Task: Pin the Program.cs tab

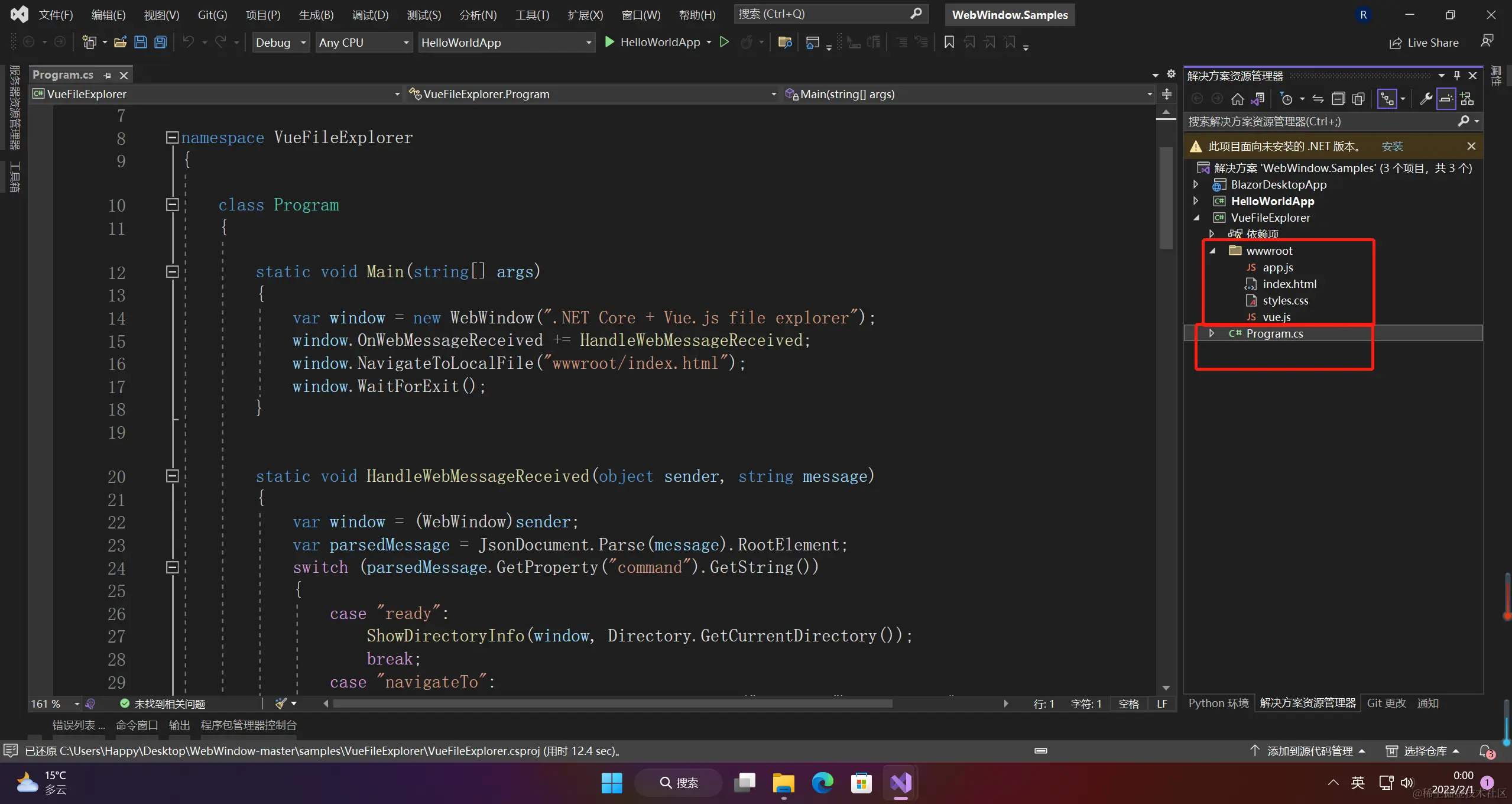Action: pos(107,76)
